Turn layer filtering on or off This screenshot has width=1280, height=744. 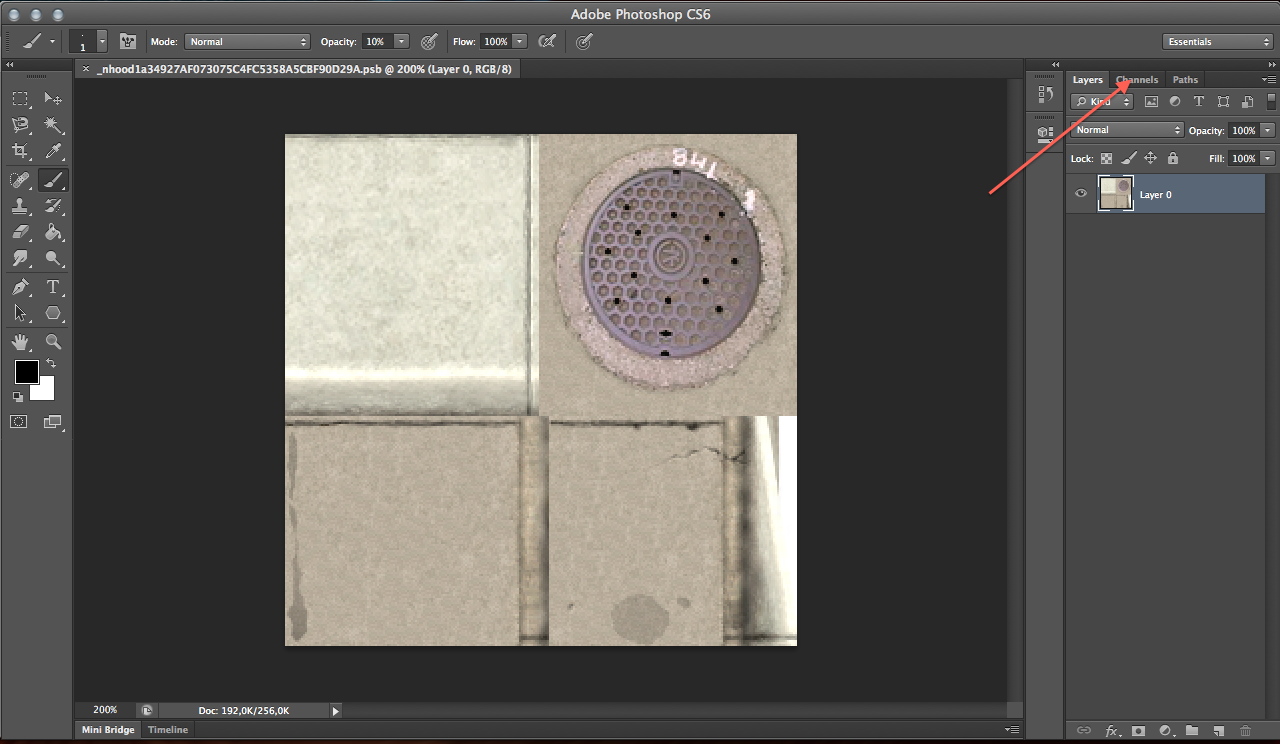[1272, 101]
